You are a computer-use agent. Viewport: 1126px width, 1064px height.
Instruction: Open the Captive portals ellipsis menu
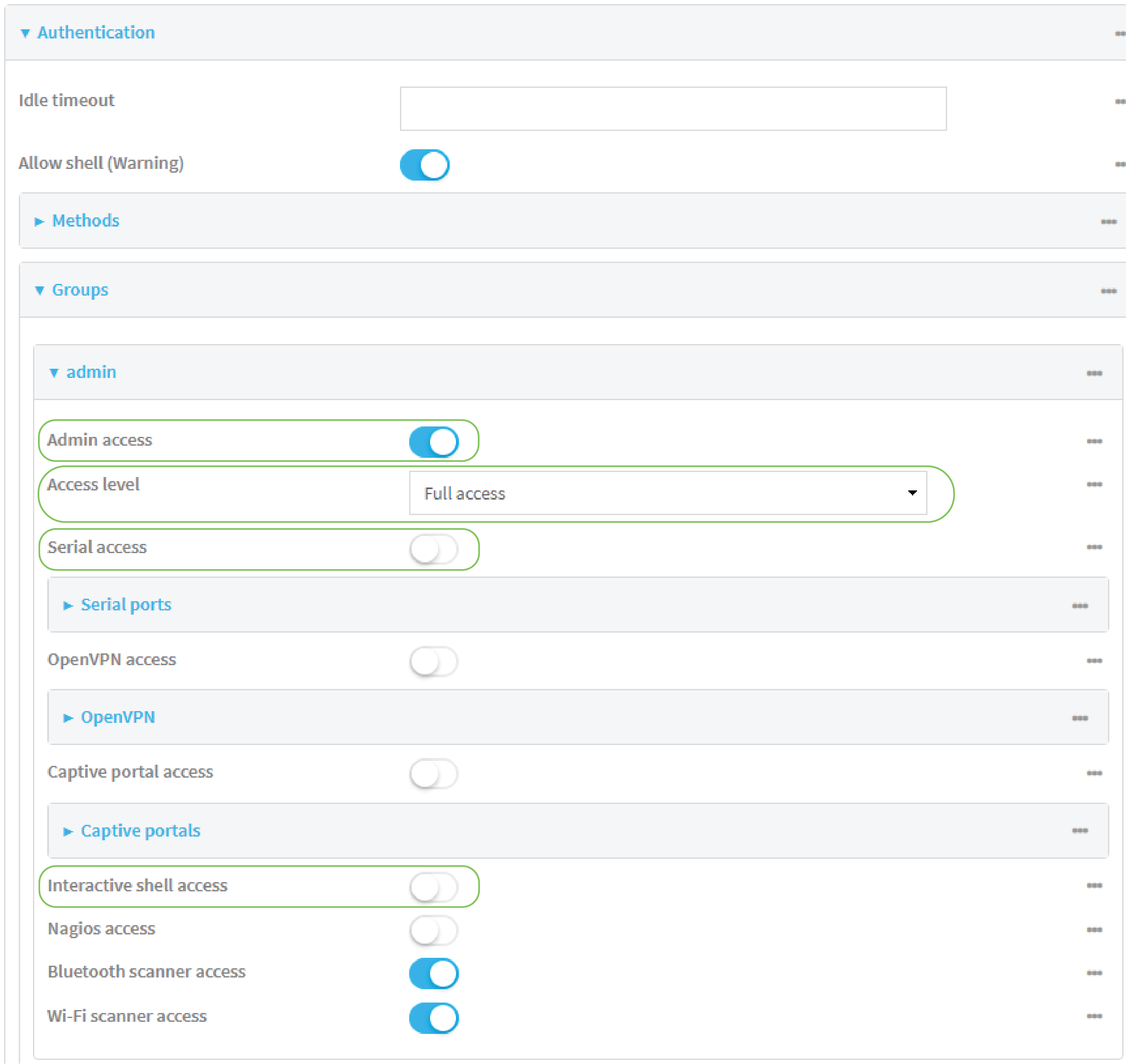pos(1080,831)
